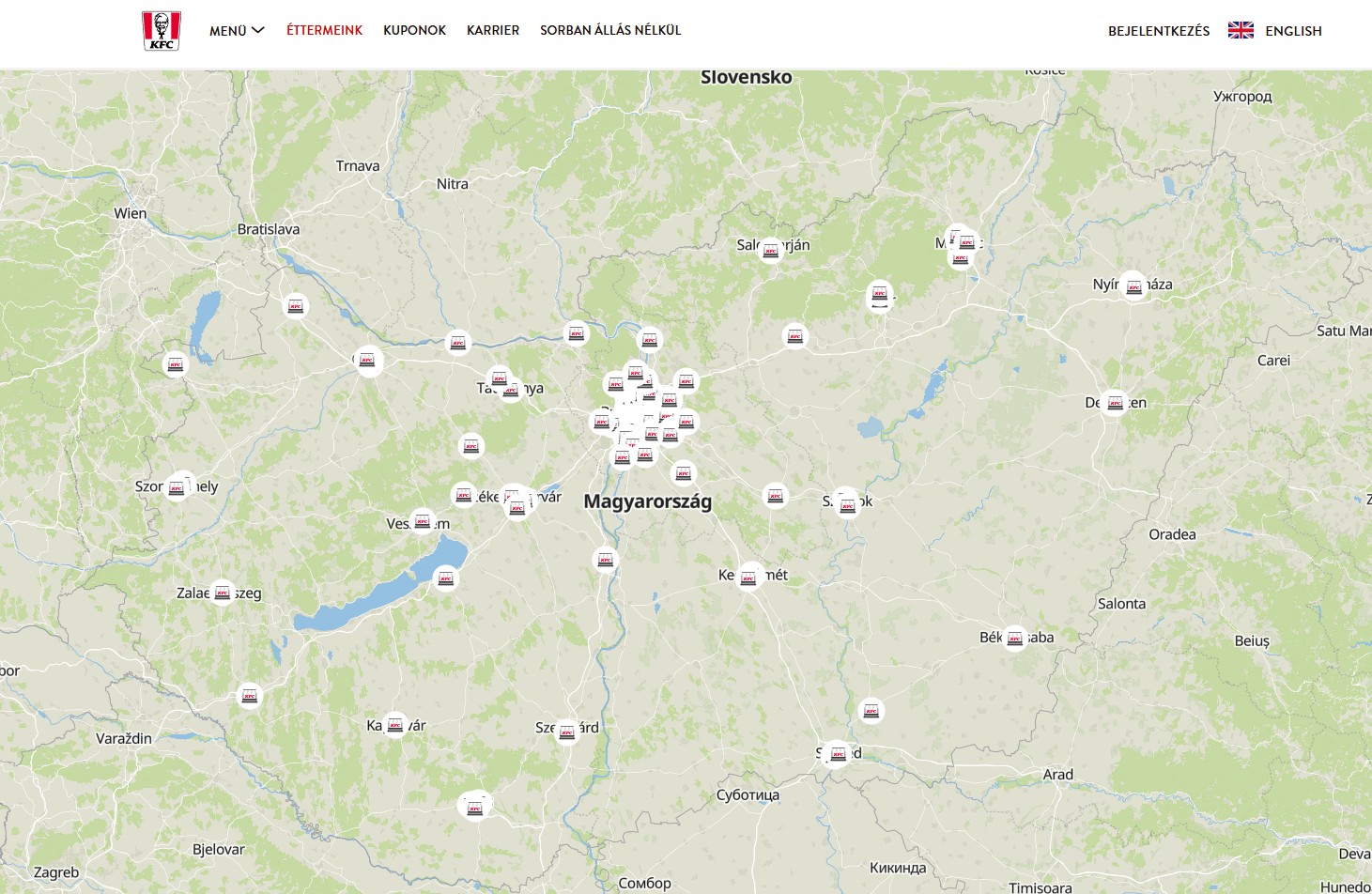This screenshot has height=894, width=1372.
Task: Click the Zagreb city label
Action: coord(56,872)
